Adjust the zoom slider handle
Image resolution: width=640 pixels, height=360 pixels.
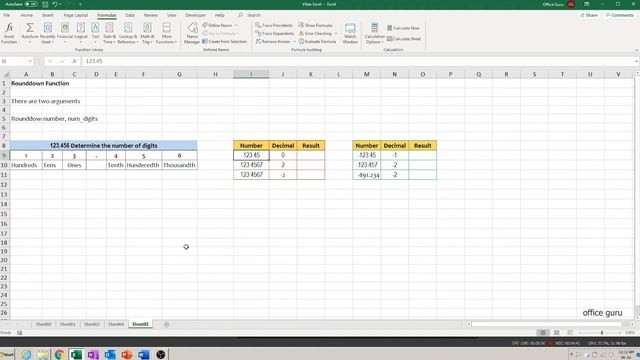pos(602,333)
